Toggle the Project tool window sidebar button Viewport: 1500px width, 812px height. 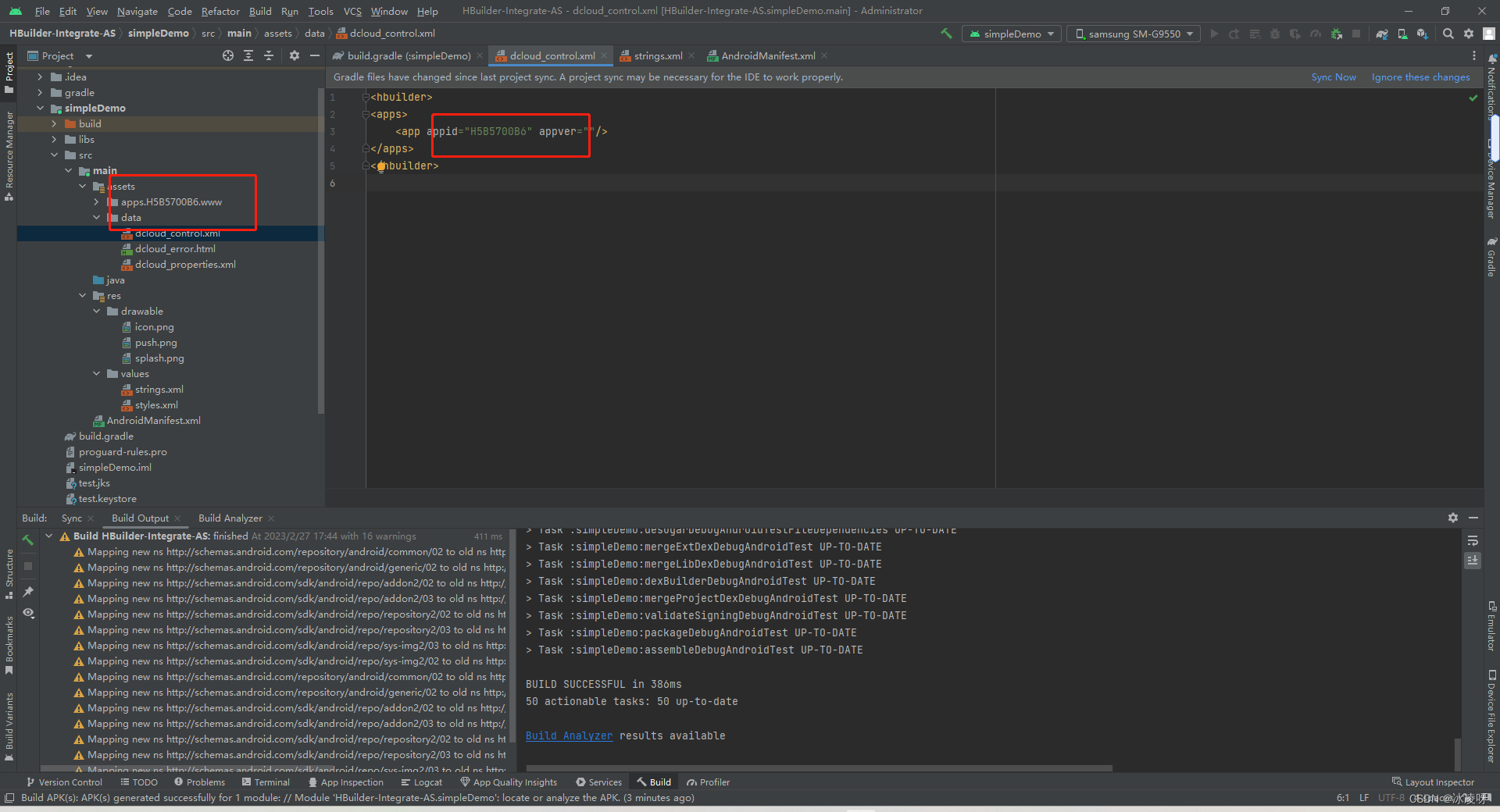click(9, 73)
